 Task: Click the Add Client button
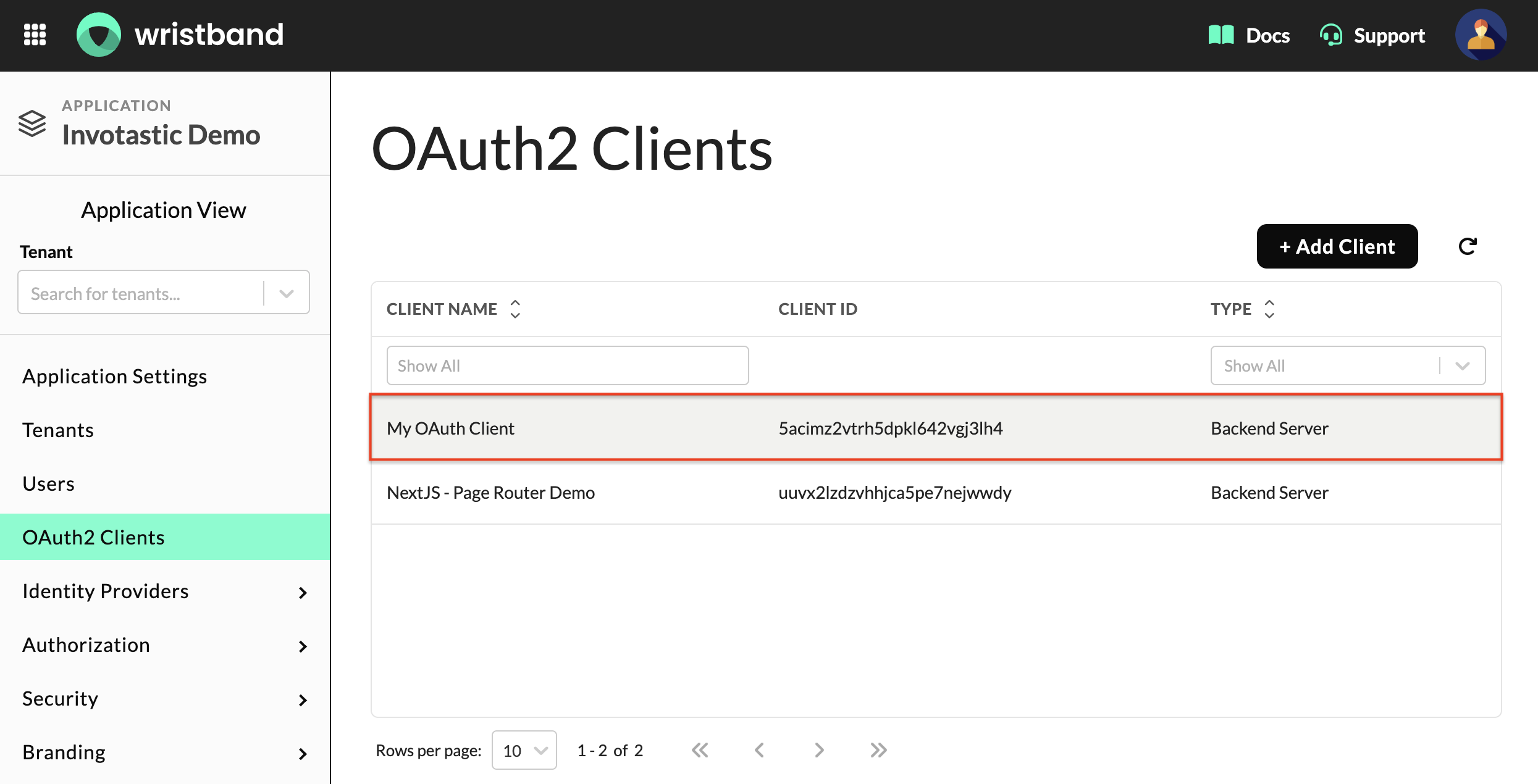[x=1337, y=246]
